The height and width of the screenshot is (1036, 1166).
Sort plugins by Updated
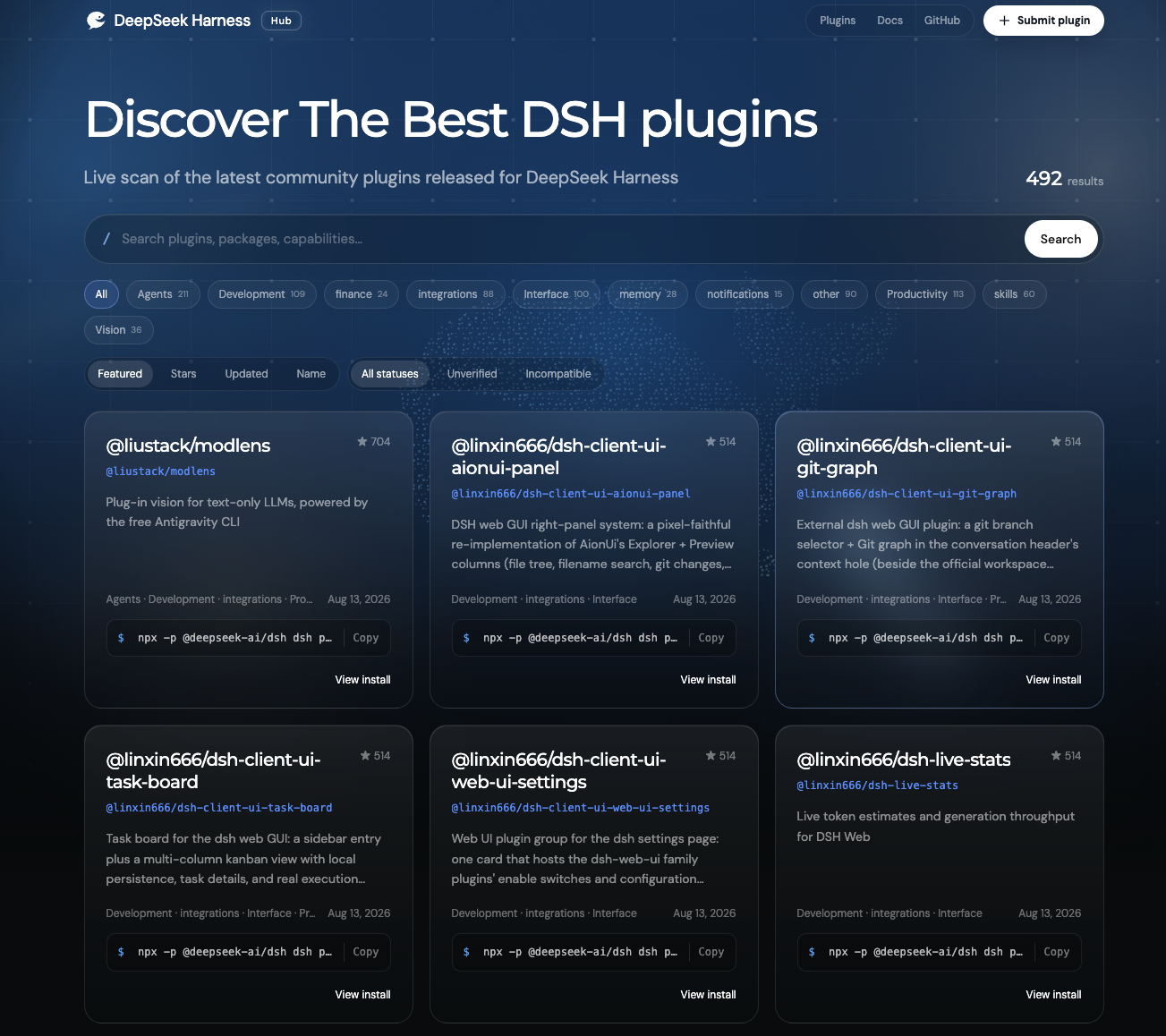pos(246,374)
